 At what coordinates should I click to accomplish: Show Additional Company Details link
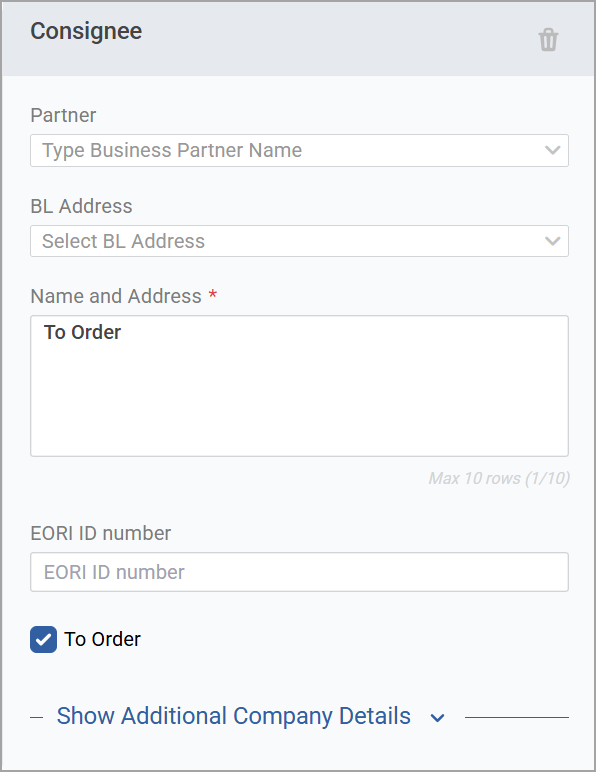point(233,716)
